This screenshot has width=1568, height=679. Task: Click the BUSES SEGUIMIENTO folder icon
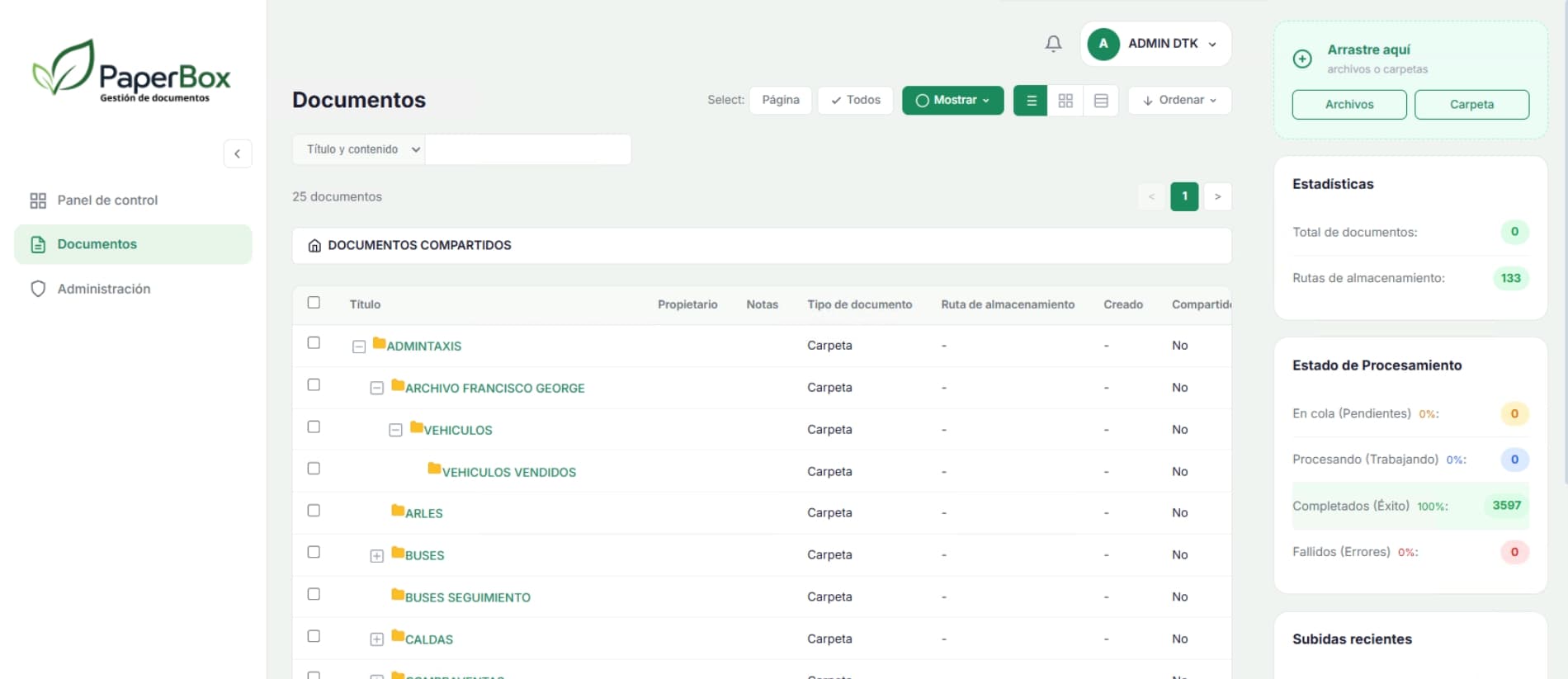pyautogui.click(x=398, y=594)
